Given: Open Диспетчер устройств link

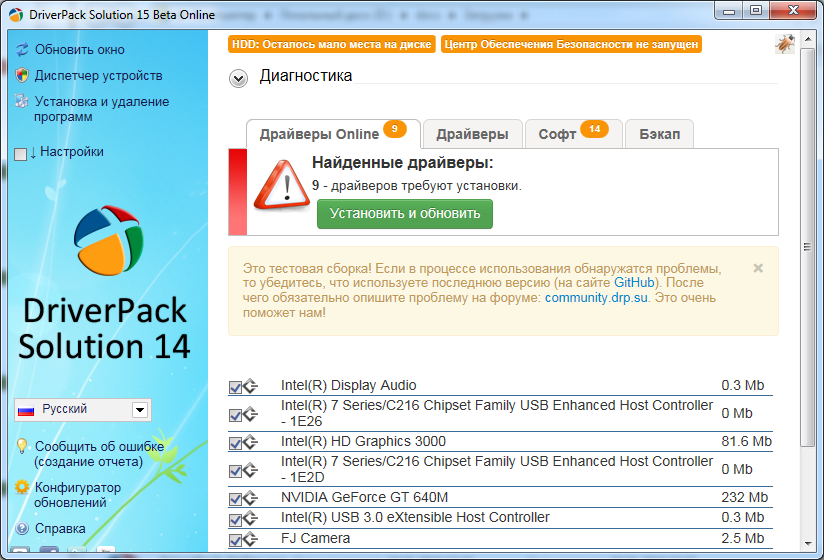Looking at the screenshot, I should (x=99, y=76).
